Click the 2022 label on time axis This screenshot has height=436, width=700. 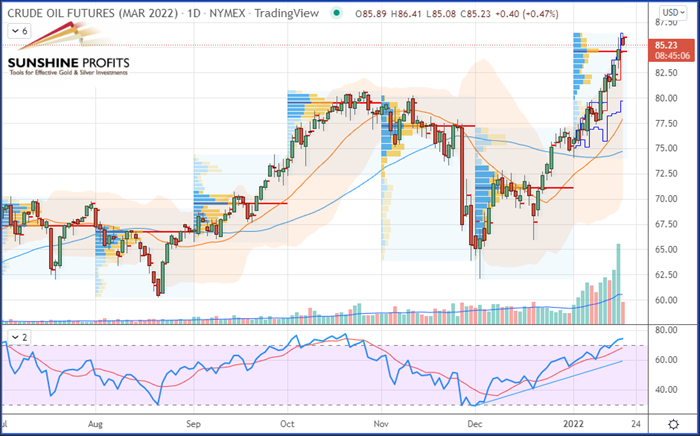click(x=574, y=424)
